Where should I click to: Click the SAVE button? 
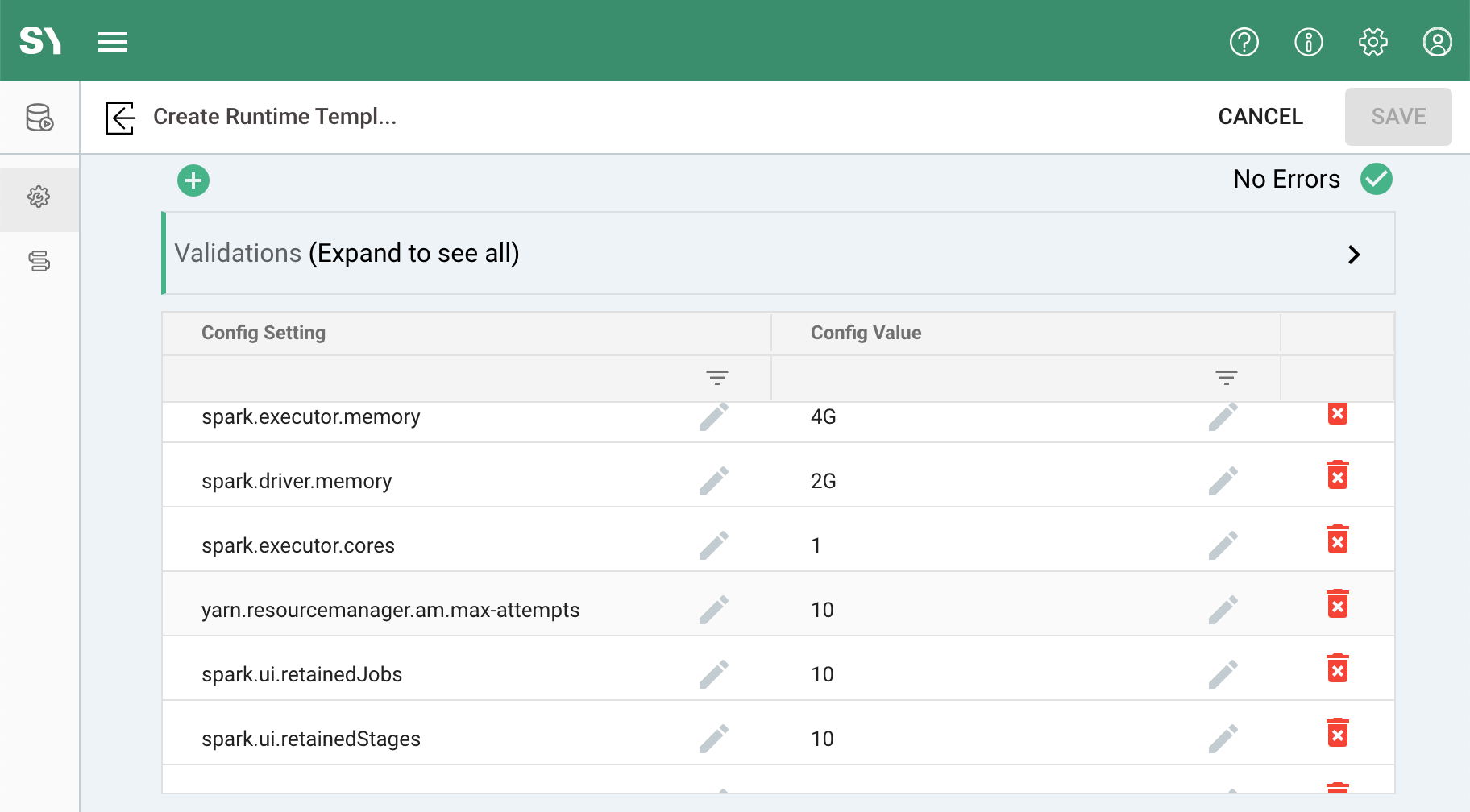pyautogui.click(x=1397, y=117)
